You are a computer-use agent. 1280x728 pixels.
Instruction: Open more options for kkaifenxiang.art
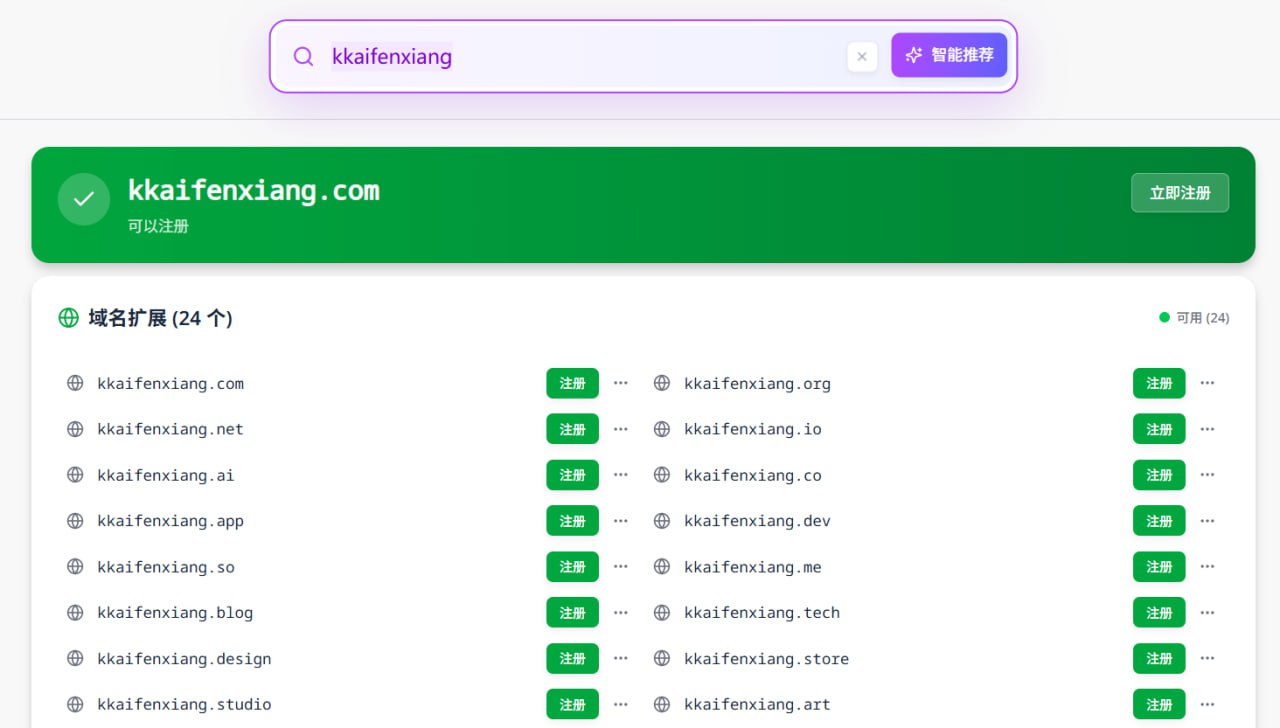pos(1208,705)
